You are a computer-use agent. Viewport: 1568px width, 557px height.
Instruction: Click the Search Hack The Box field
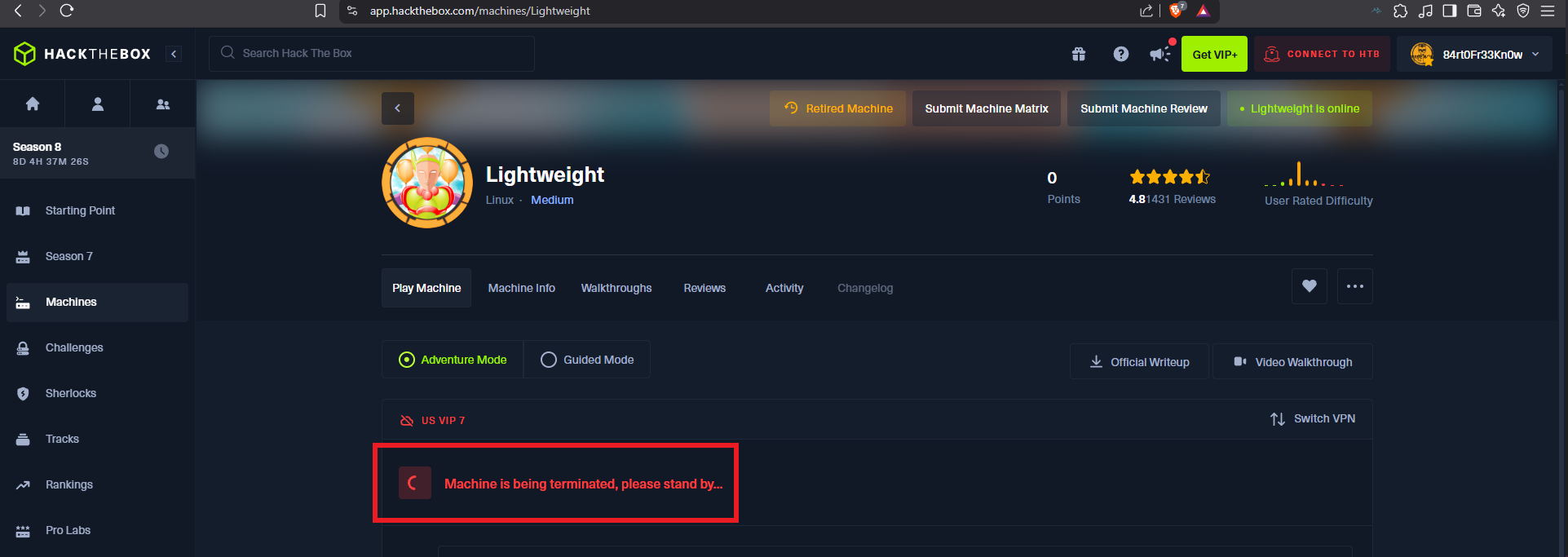tap(372, 53)
